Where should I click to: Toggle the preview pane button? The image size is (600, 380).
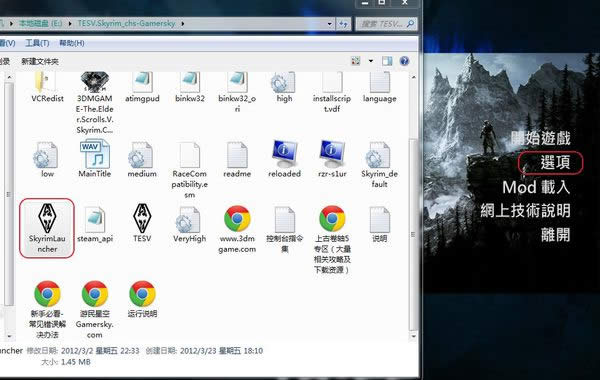pyautogui.click(x=387, y=61)
